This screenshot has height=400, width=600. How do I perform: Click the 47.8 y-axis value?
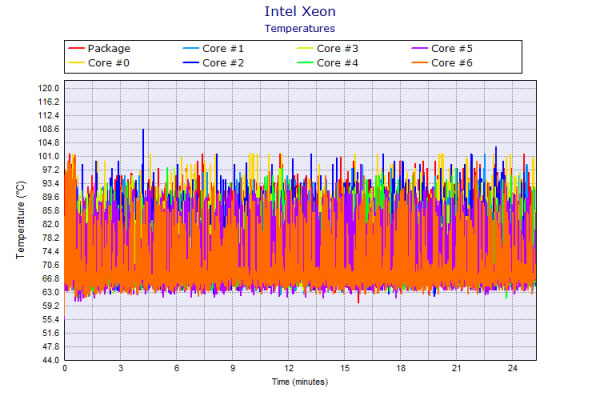[x=51, y=346]
